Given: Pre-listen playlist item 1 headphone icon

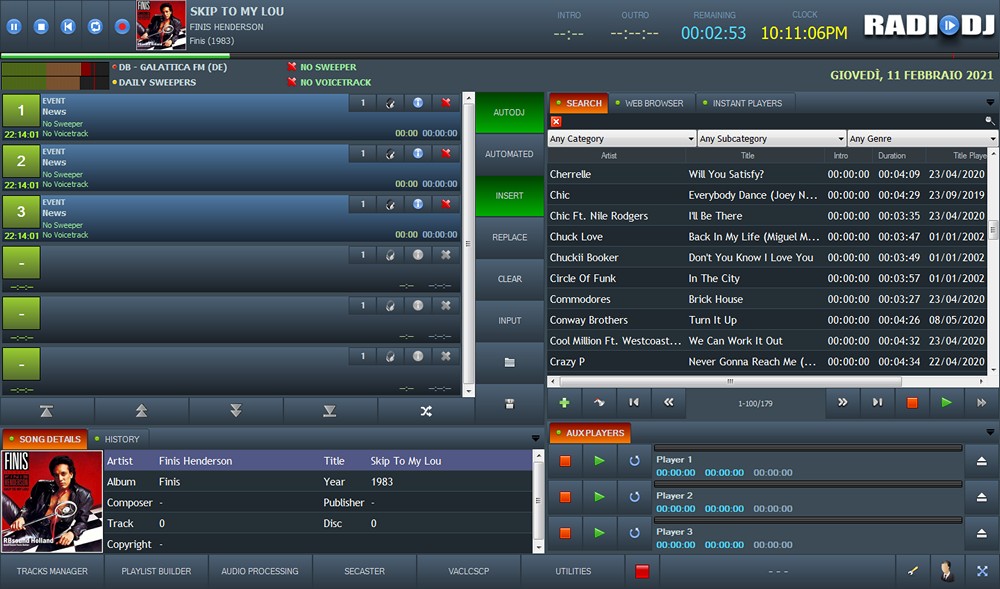Looking at the screenshot, I should [x=390, y=103].
